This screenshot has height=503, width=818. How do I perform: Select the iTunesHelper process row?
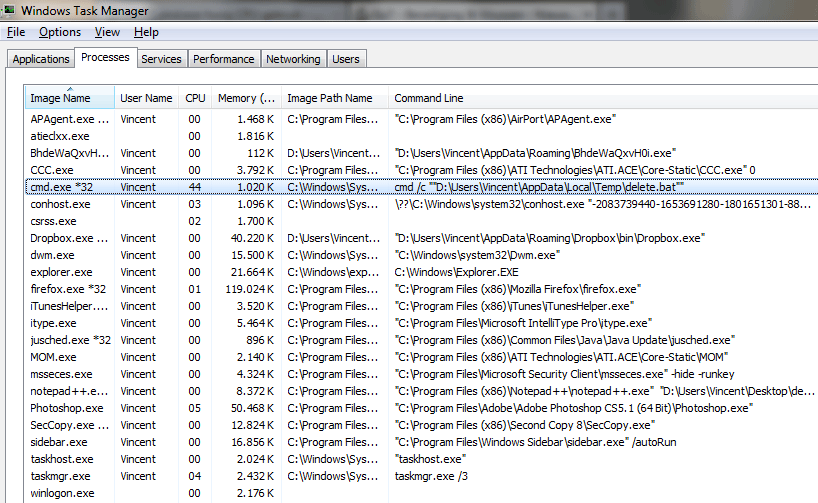pos(422,306)
